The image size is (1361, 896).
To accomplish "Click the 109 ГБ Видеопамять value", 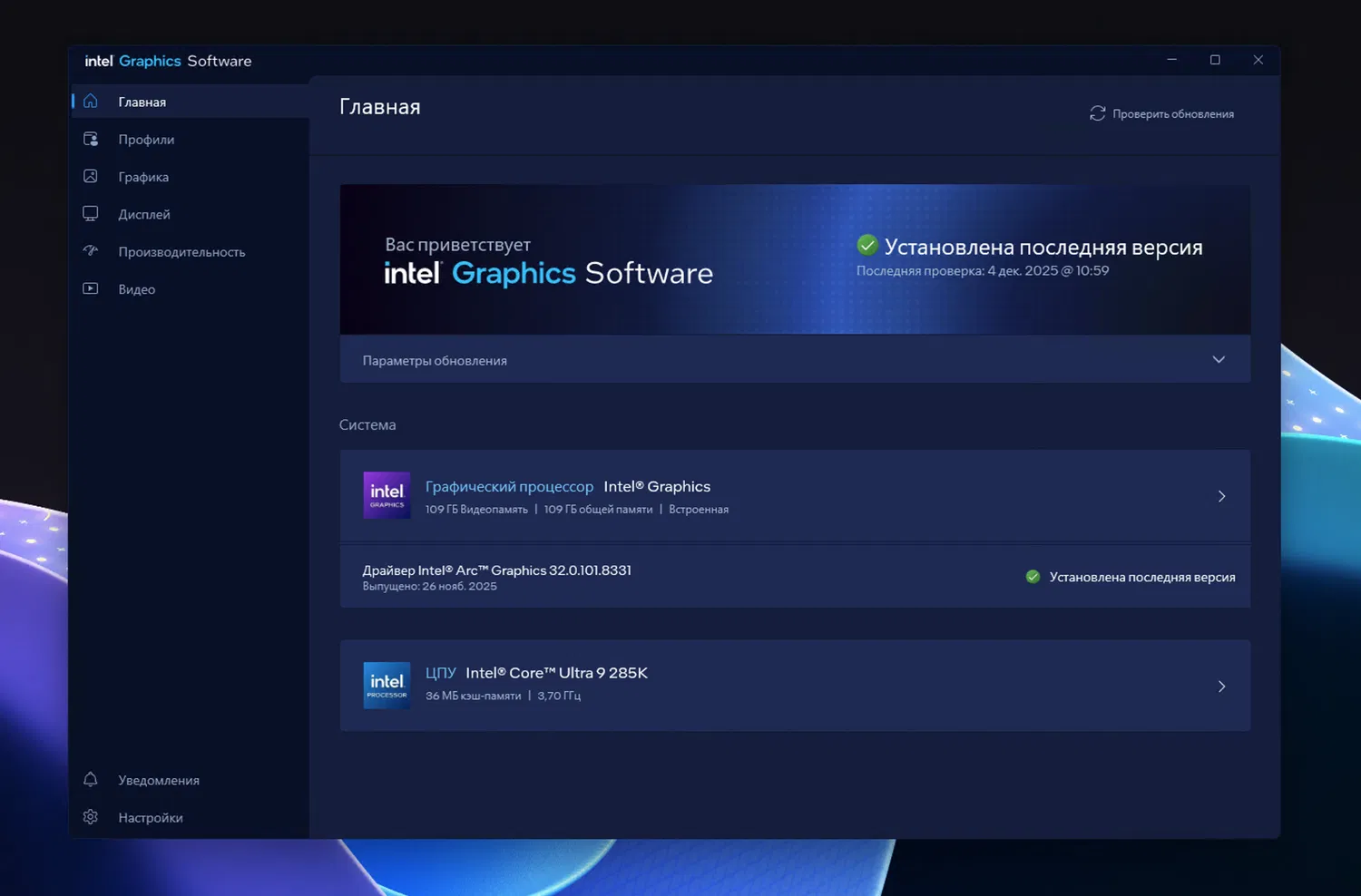I will (x=476, y=510).
